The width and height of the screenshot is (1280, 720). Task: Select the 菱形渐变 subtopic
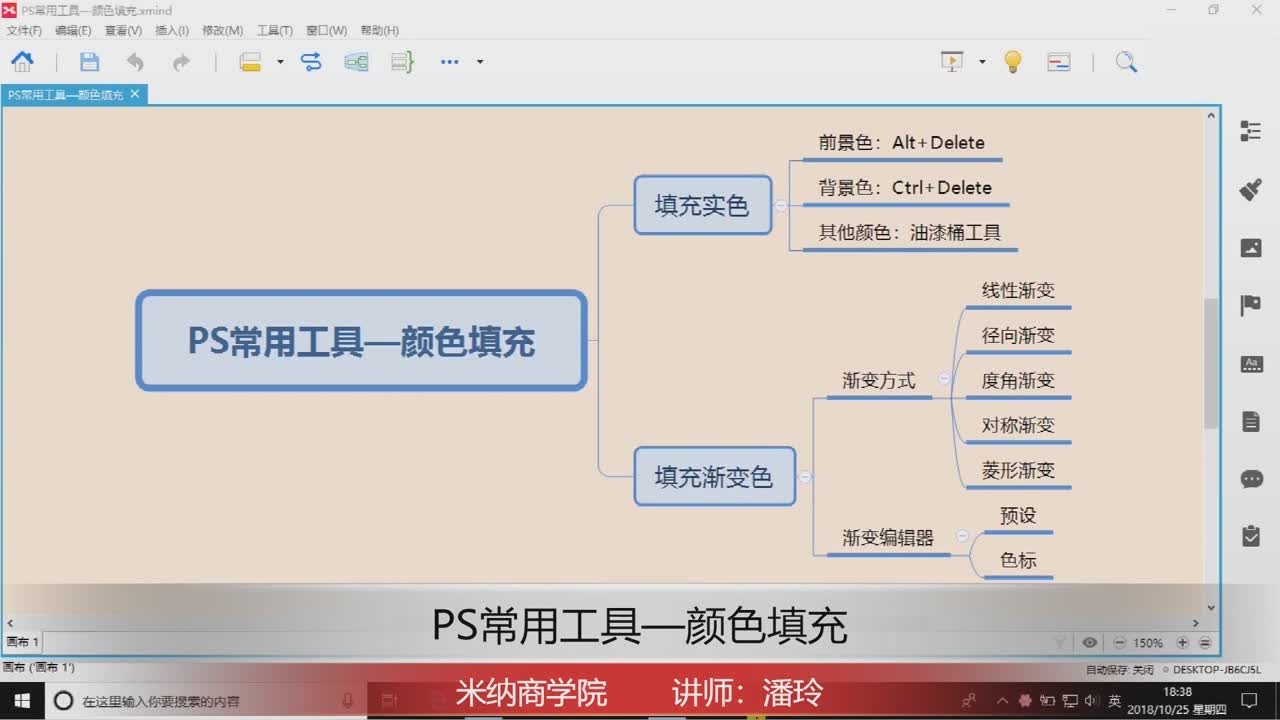(1018, 471)
